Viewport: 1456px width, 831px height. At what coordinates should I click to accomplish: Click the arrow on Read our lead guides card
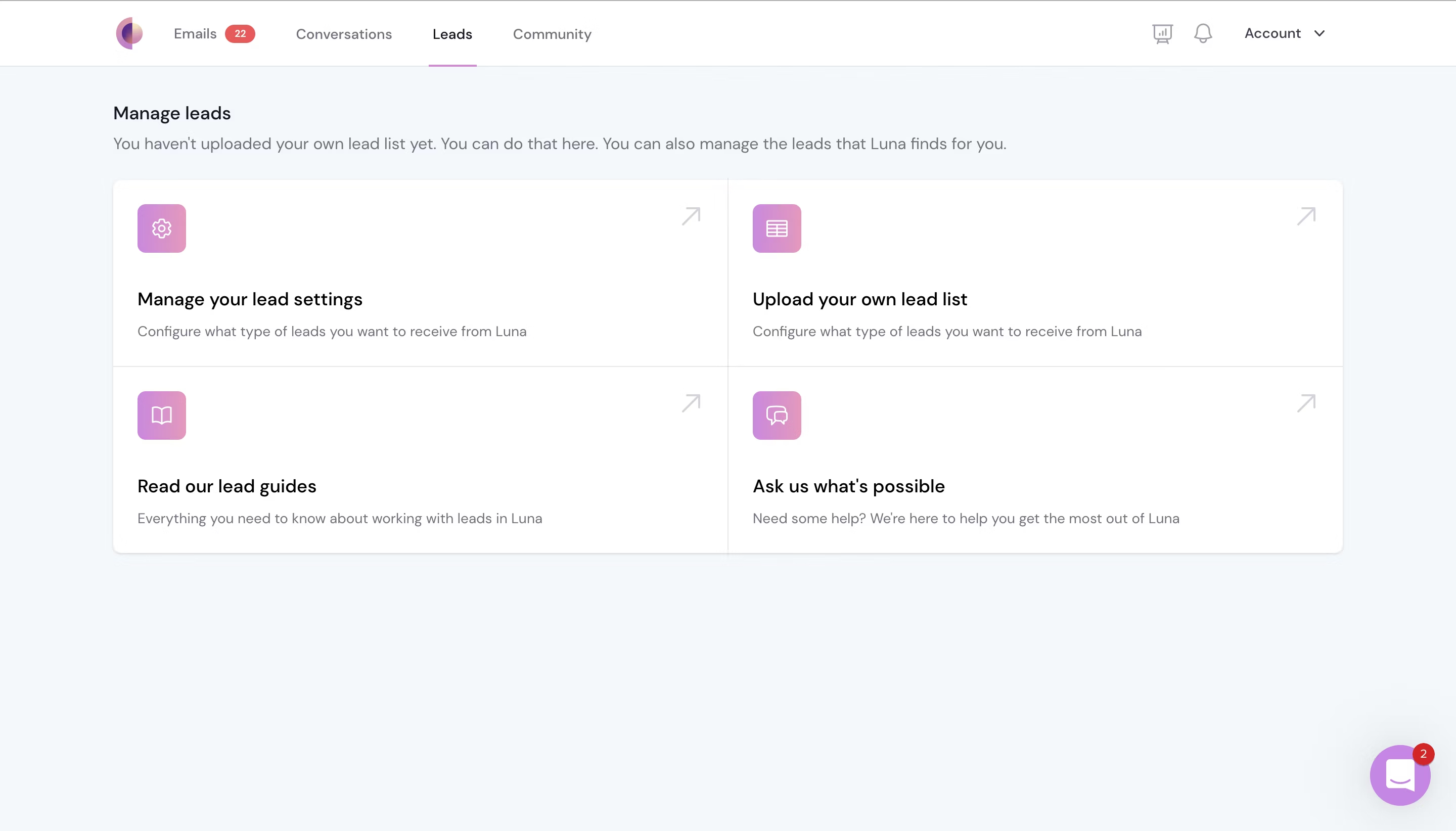[x=691, y=403]
